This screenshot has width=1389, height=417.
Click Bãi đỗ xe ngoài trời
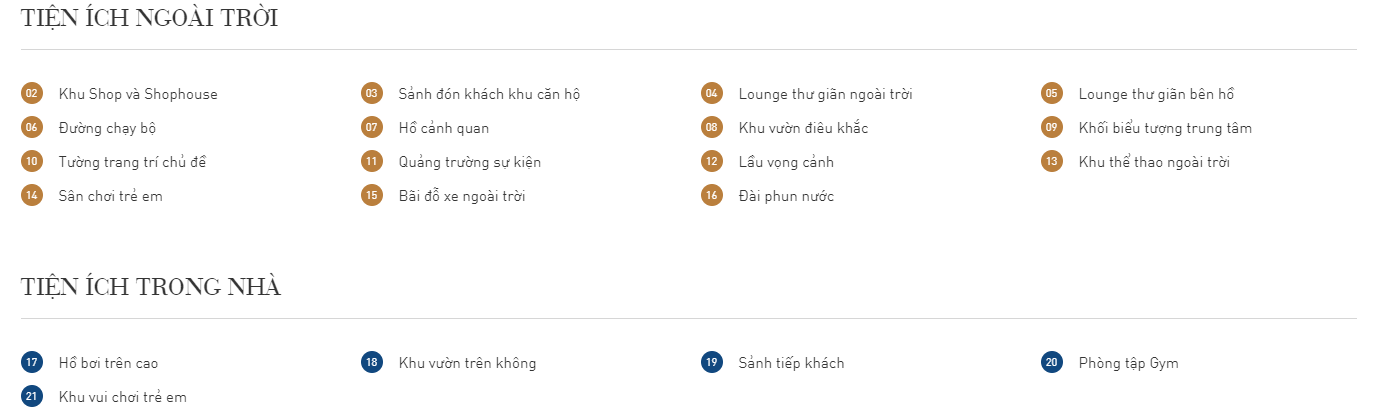(x=462, y=196)
